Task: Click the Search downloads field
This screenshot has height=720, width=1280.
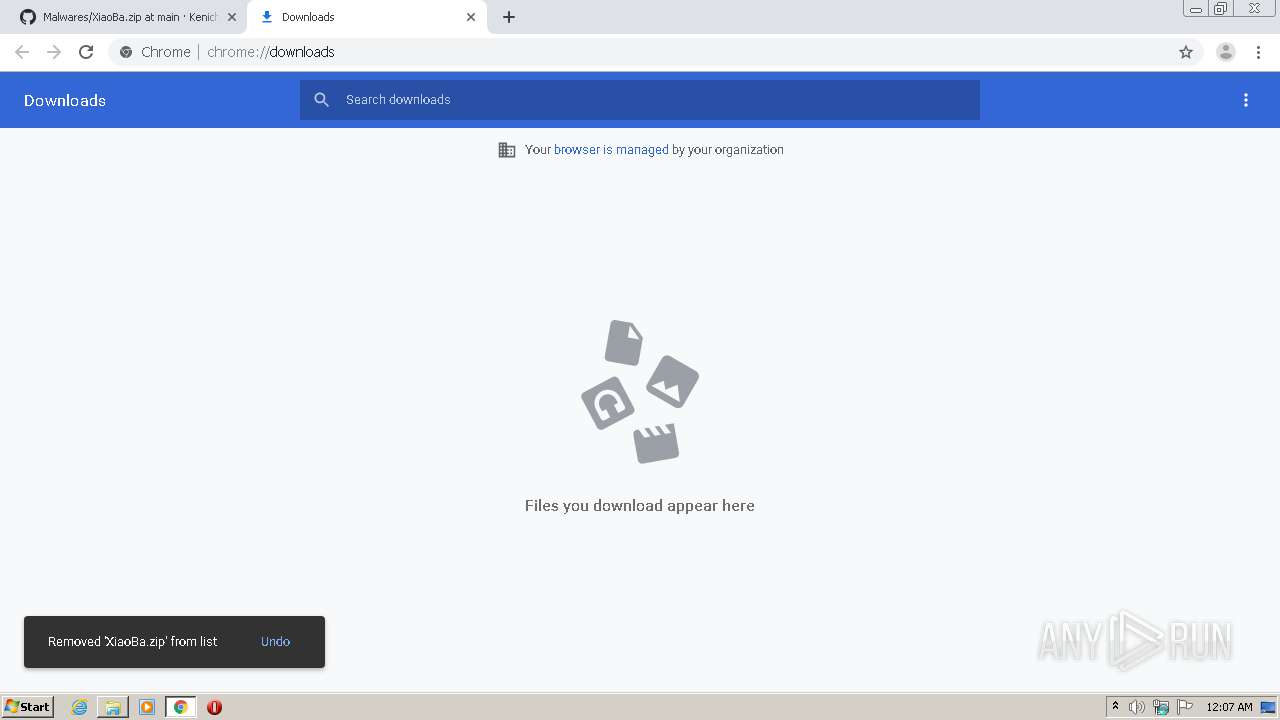Action: 640,100
